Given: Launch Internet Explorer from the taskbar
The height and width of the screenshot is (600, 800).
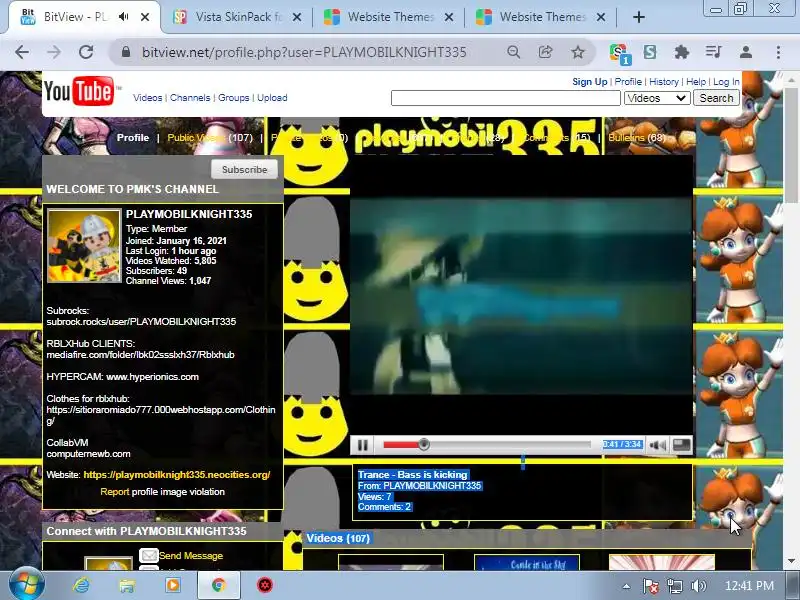Looking at the screenshot, I should [81, 585].
